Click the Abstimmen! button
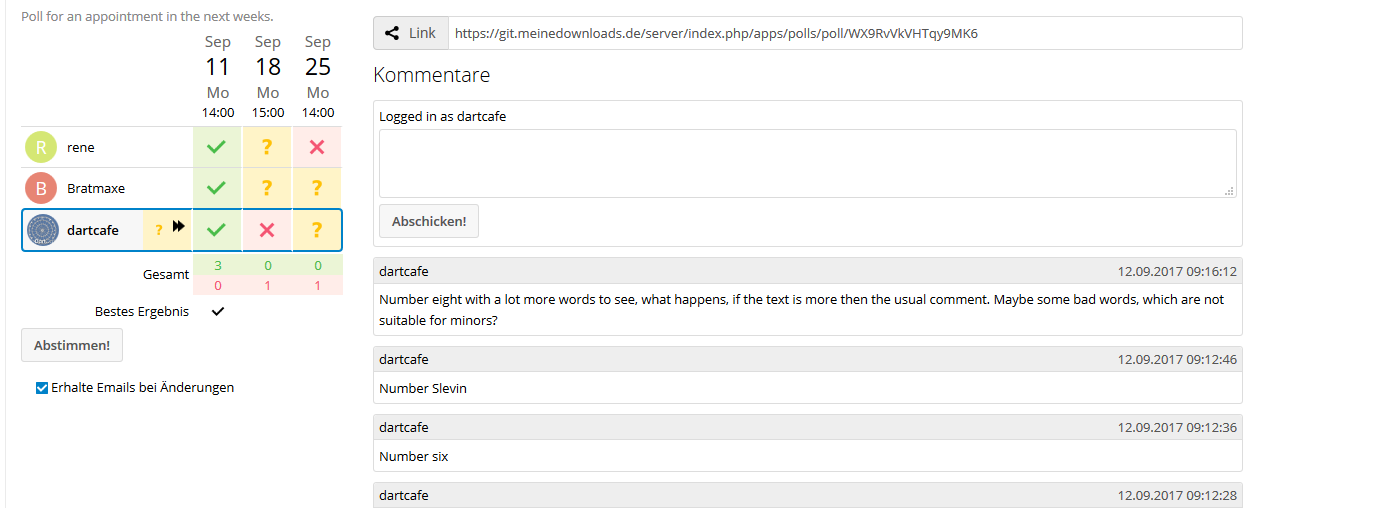1398x508 pixels. [72, 345]
